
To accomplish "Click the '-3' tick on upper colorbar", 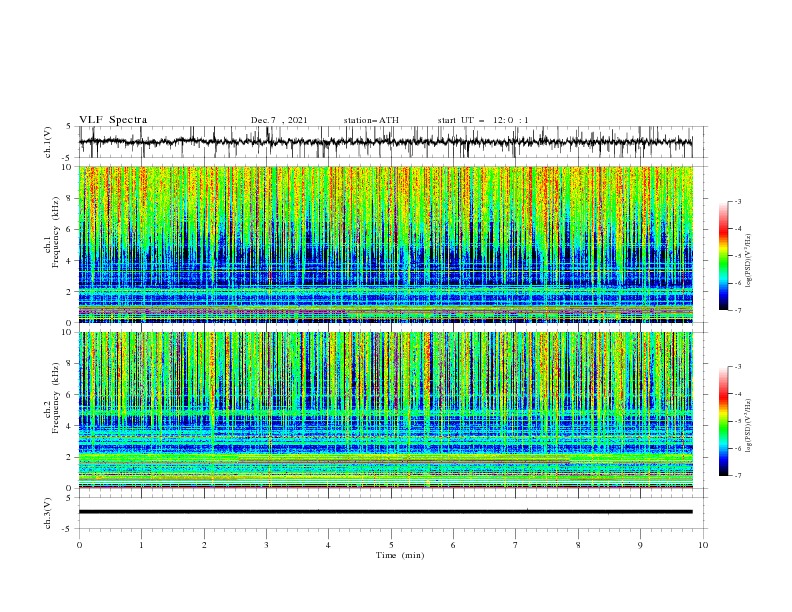I will coord(737,201).
